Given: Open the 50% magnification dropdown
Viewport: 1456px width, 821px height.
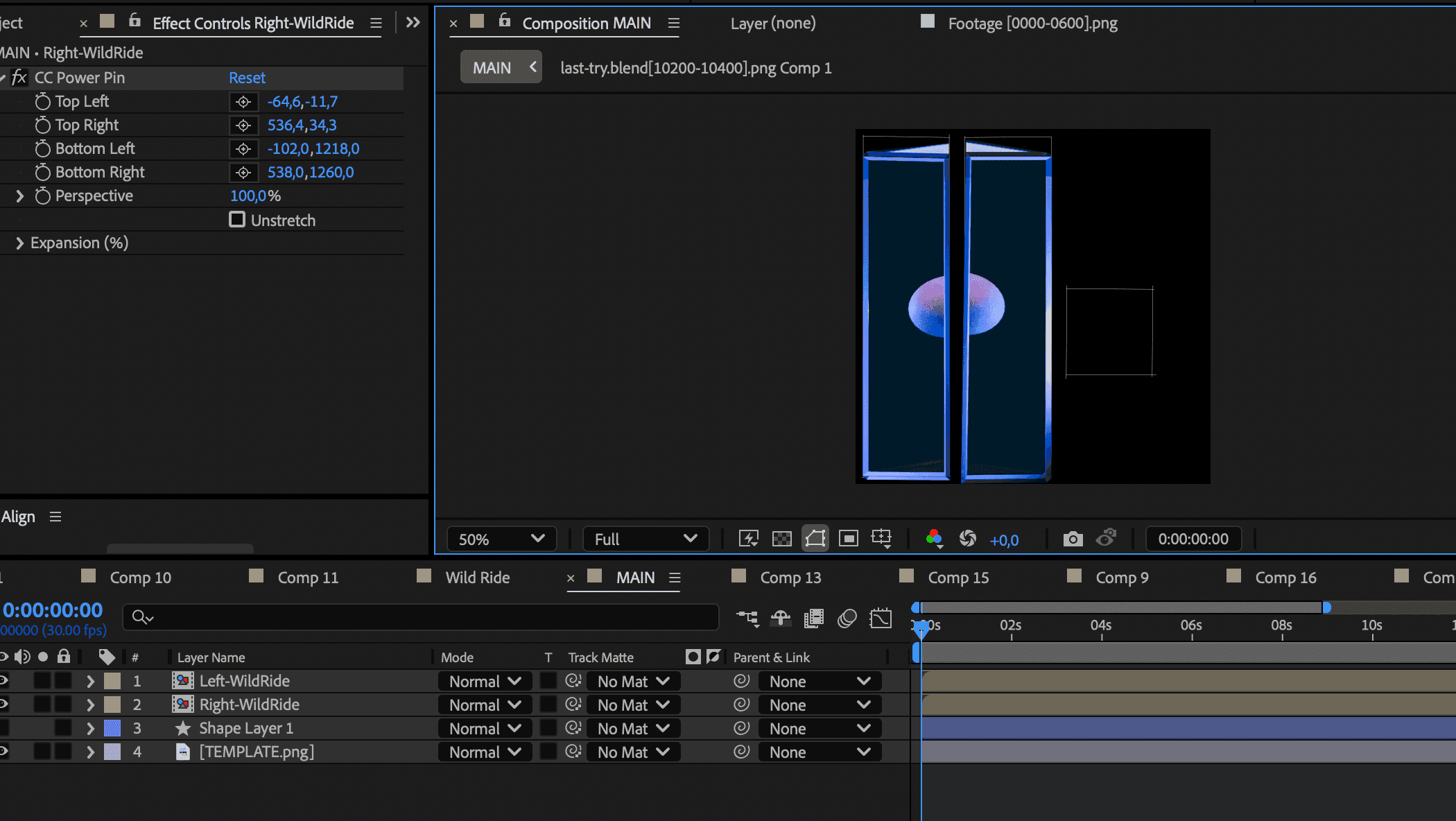Looking at the screenshot, I should point(501,539).
